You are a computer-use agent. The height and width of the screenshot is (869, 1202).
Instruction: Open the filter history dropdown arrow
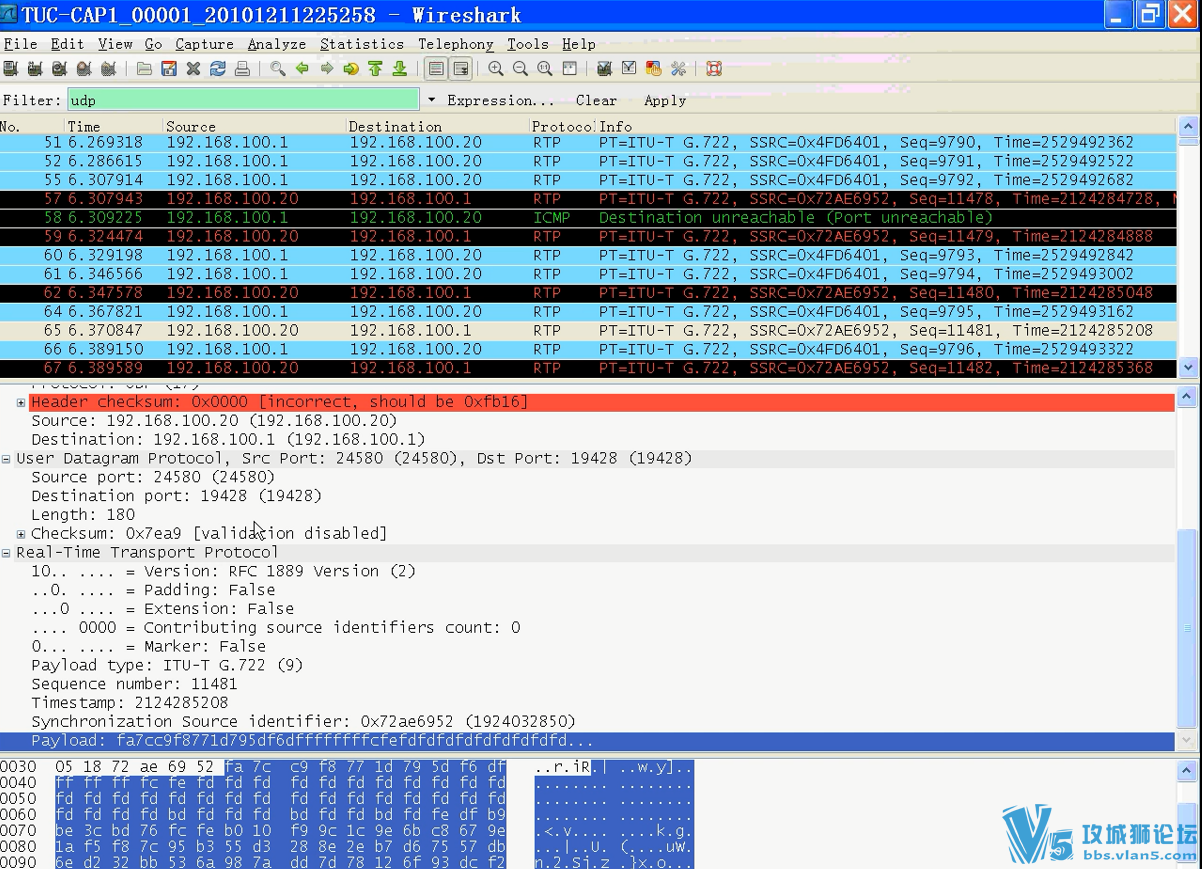(x=432, y=101)
